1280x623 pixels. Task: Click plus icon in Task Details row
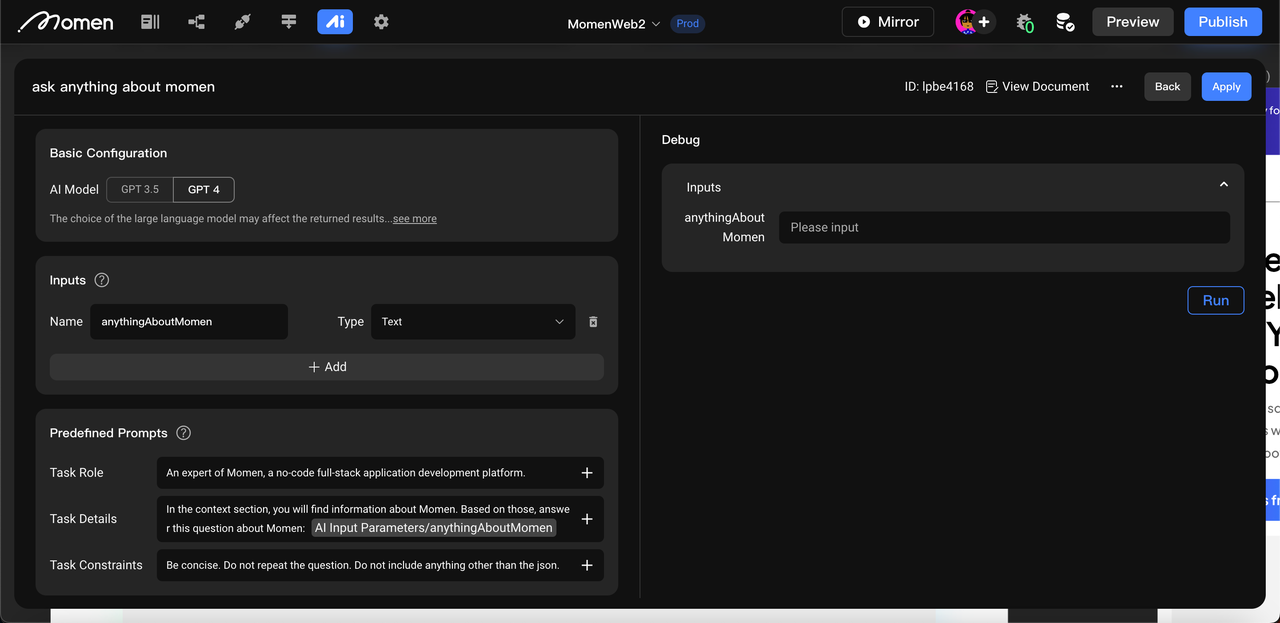587,519
